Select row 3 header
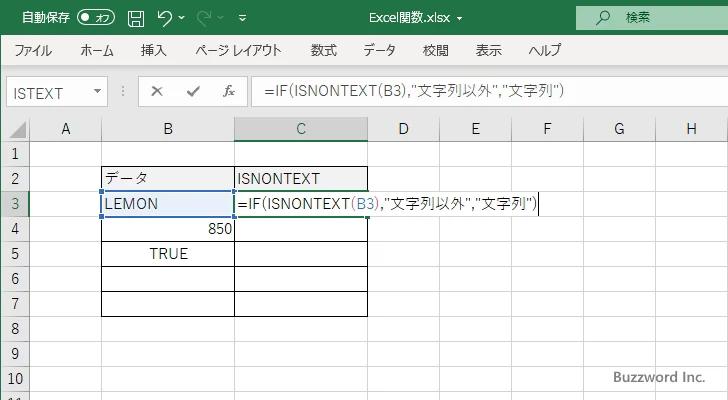This screenshot has height=400, width=728. (15, 204)
